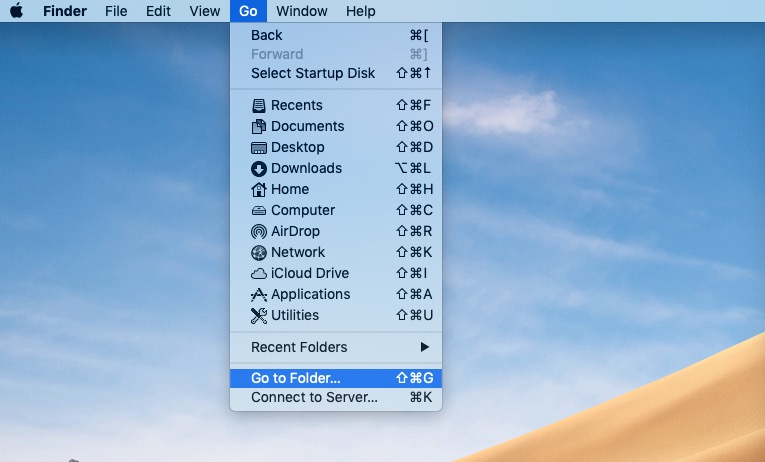Click the ⌥⌘L shortcut for Downloads
Screen dimensions: 765x462
(413, 168)
